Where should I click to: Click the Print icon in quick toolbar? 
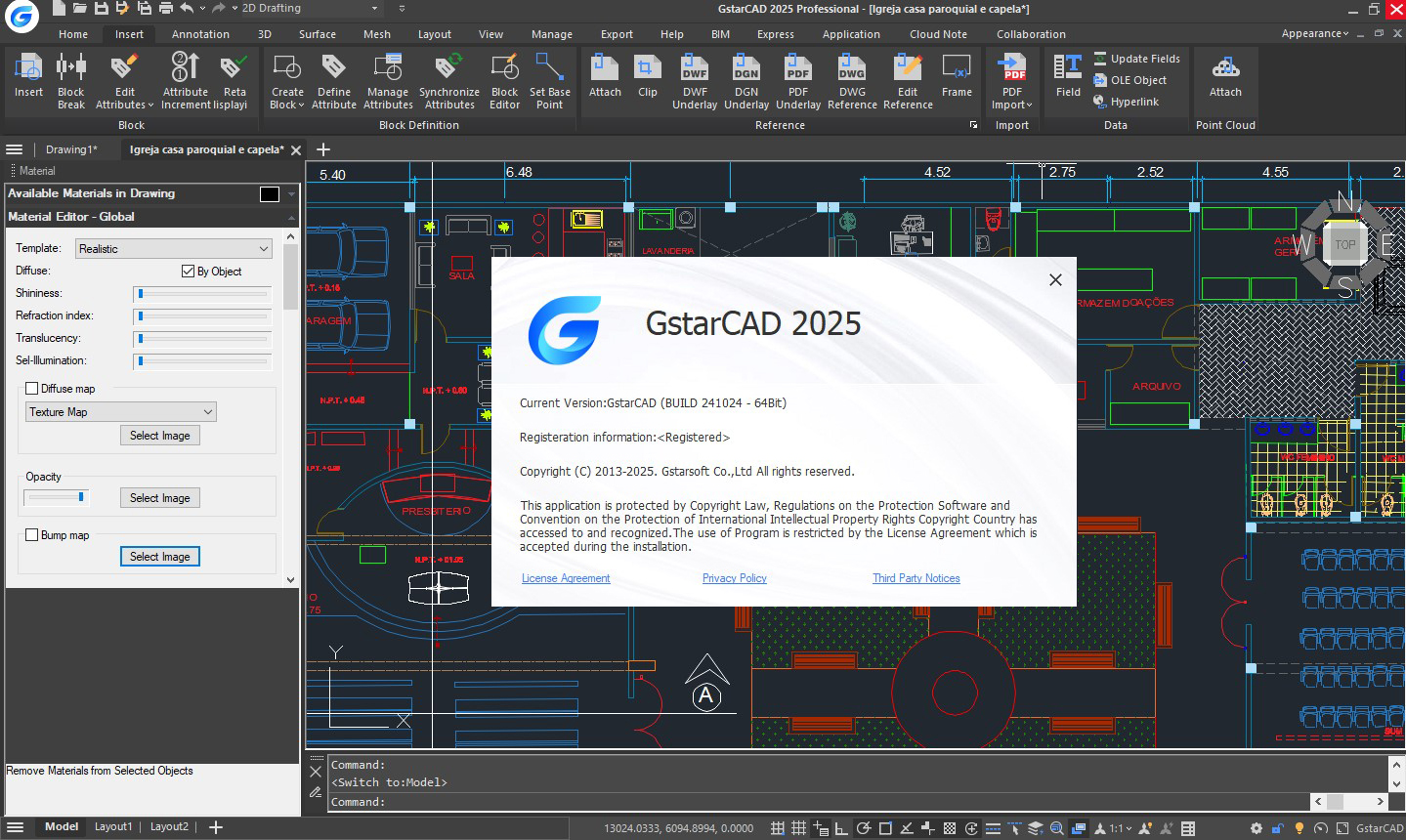click(165, 8)
